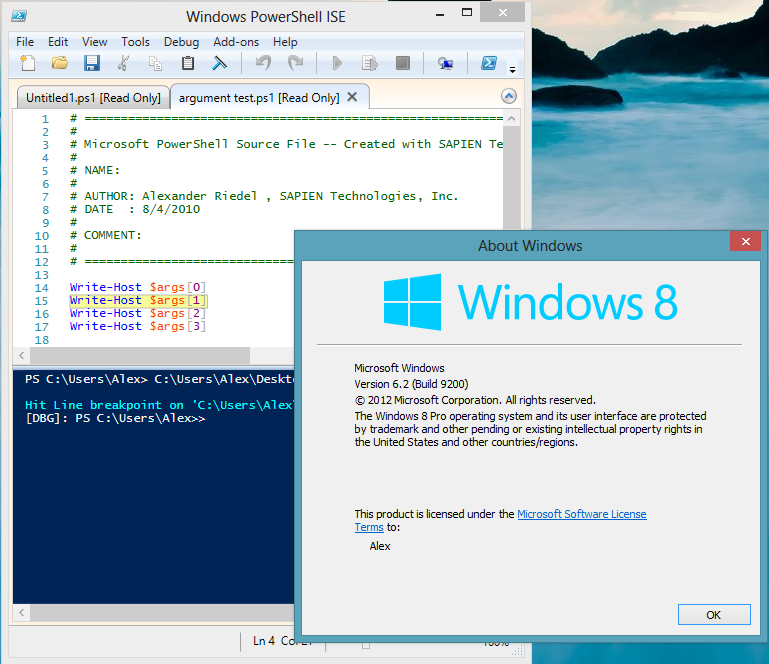Click the script pane horizontal scrollbar thumb
769x664 pixels.
(140, 355)
